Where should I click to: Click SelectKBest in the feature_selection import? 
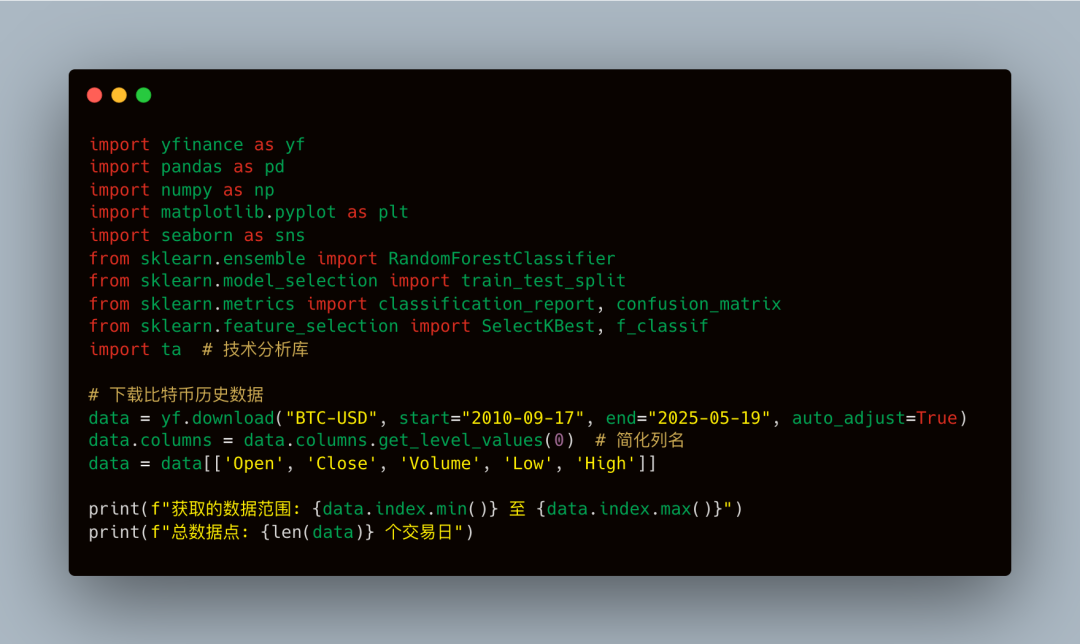coord(538,326)
